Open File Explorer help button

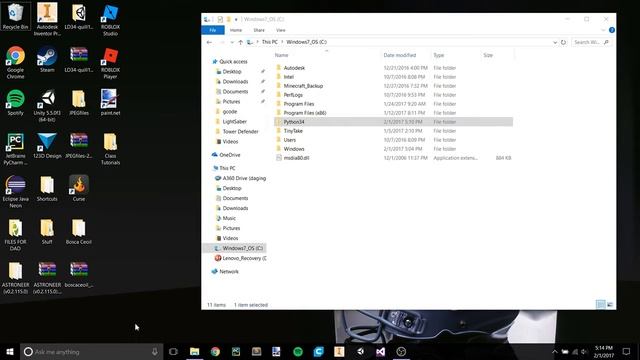[x=611, y=30]
